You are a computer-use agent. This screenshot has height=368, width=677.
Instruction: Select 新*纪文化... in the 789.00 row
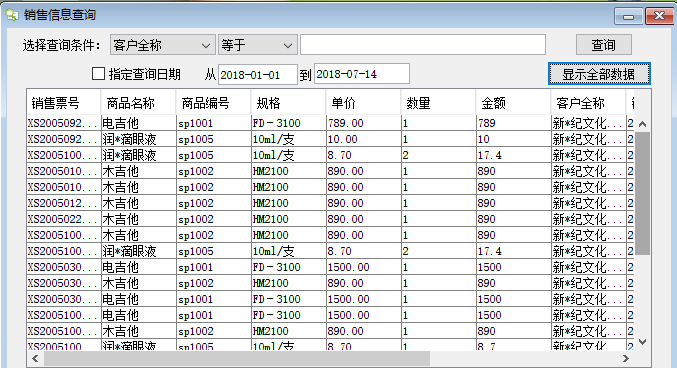pyautogui.click(x=588, y=124)
